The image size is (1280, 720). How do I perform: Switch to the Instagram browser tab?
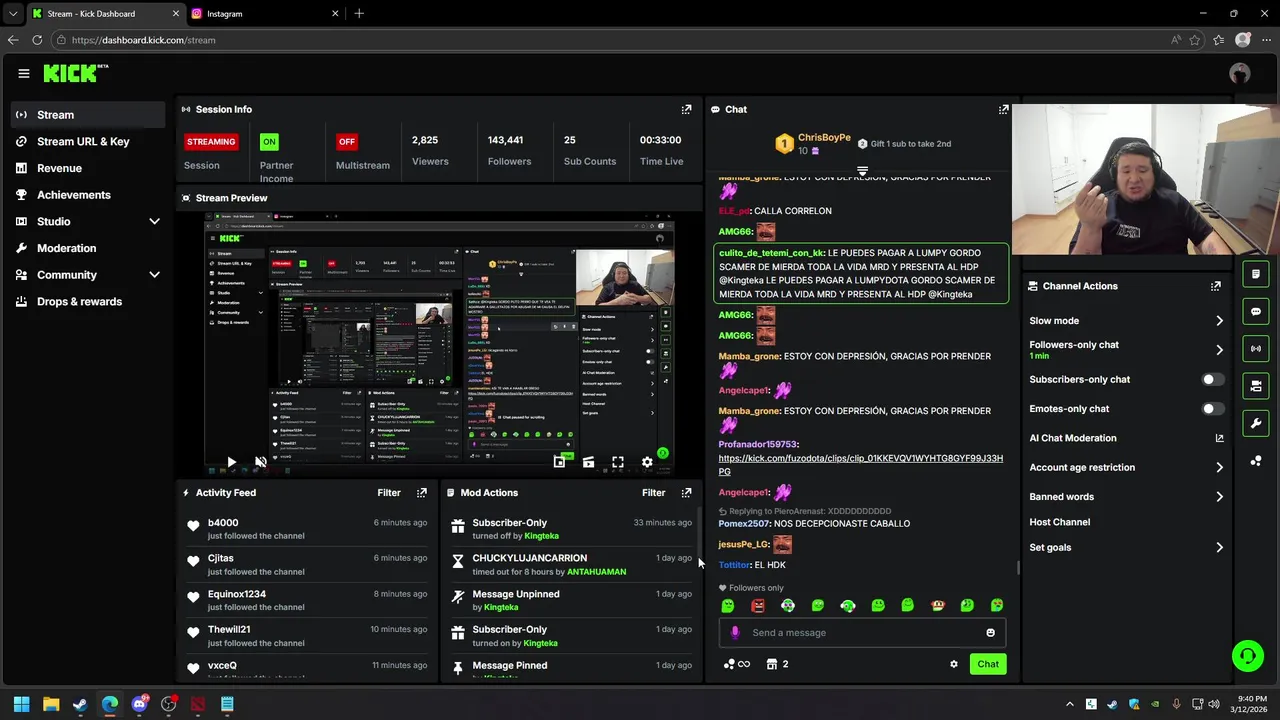[264, 14]
